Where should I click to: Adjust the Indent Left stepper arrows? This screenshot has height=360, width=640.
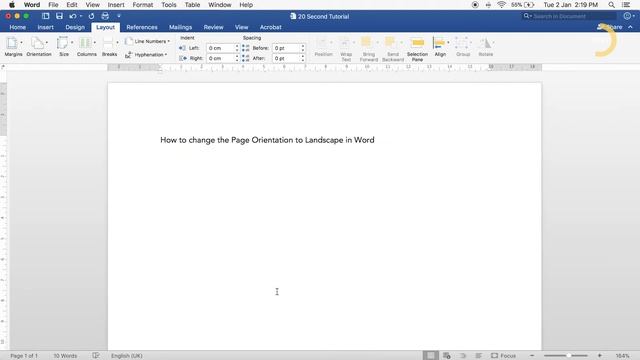click(x=237, y=48)
